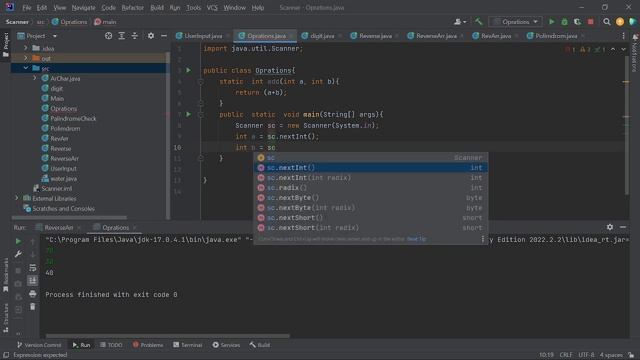Choose sc.nextInt() completion suggestion

371,167
